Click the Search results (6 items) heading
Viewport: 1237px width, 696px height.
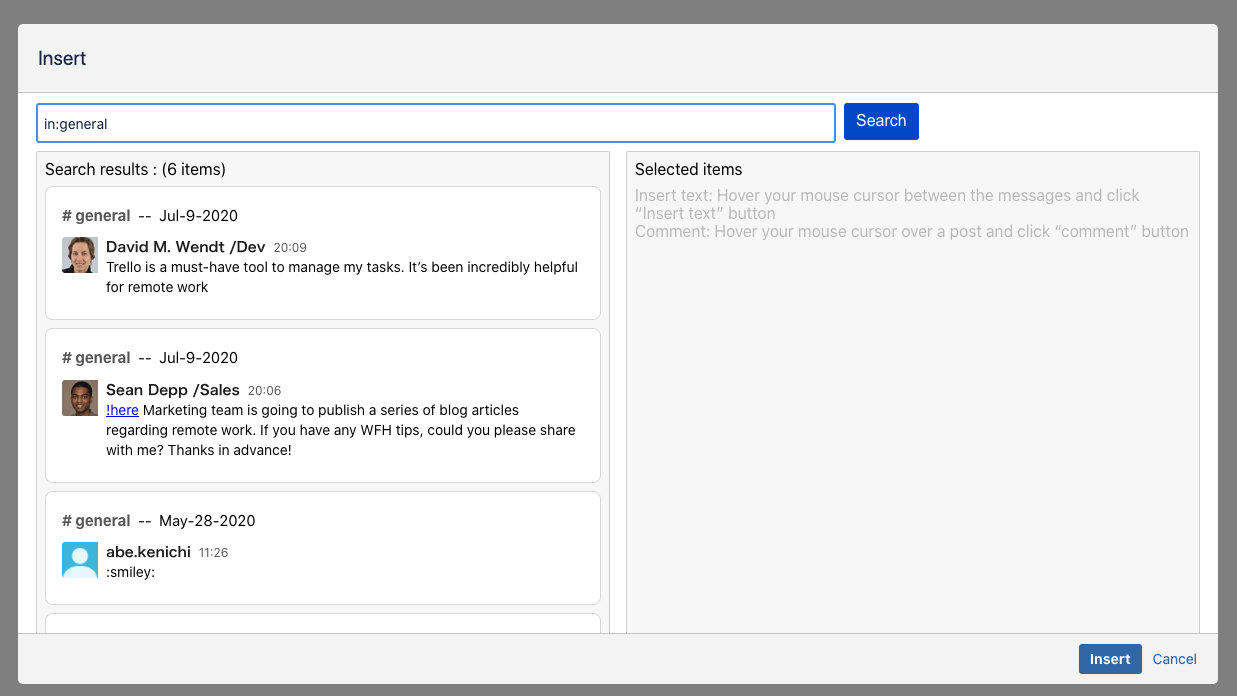pos(135,170)
